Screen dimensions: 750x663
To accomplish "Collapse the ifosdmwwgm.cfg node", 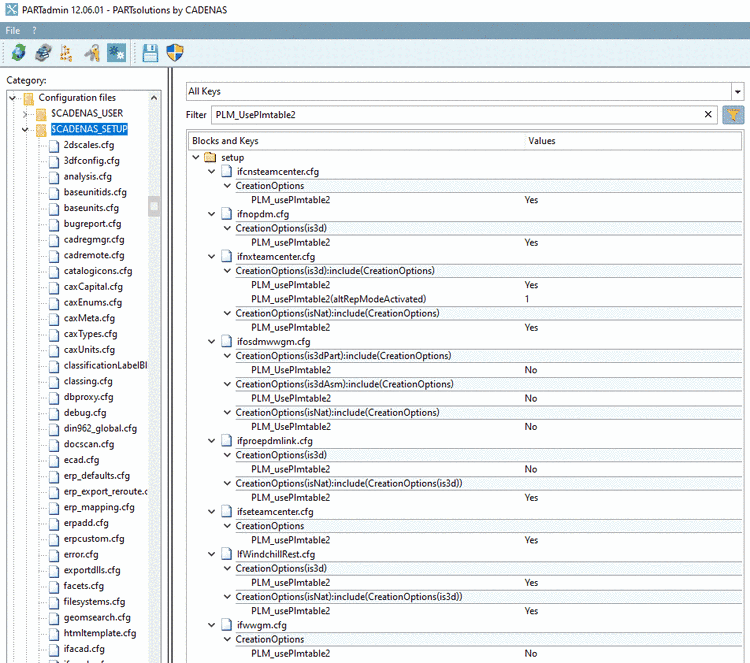I will pyautogui.click(x=211, y=342).
